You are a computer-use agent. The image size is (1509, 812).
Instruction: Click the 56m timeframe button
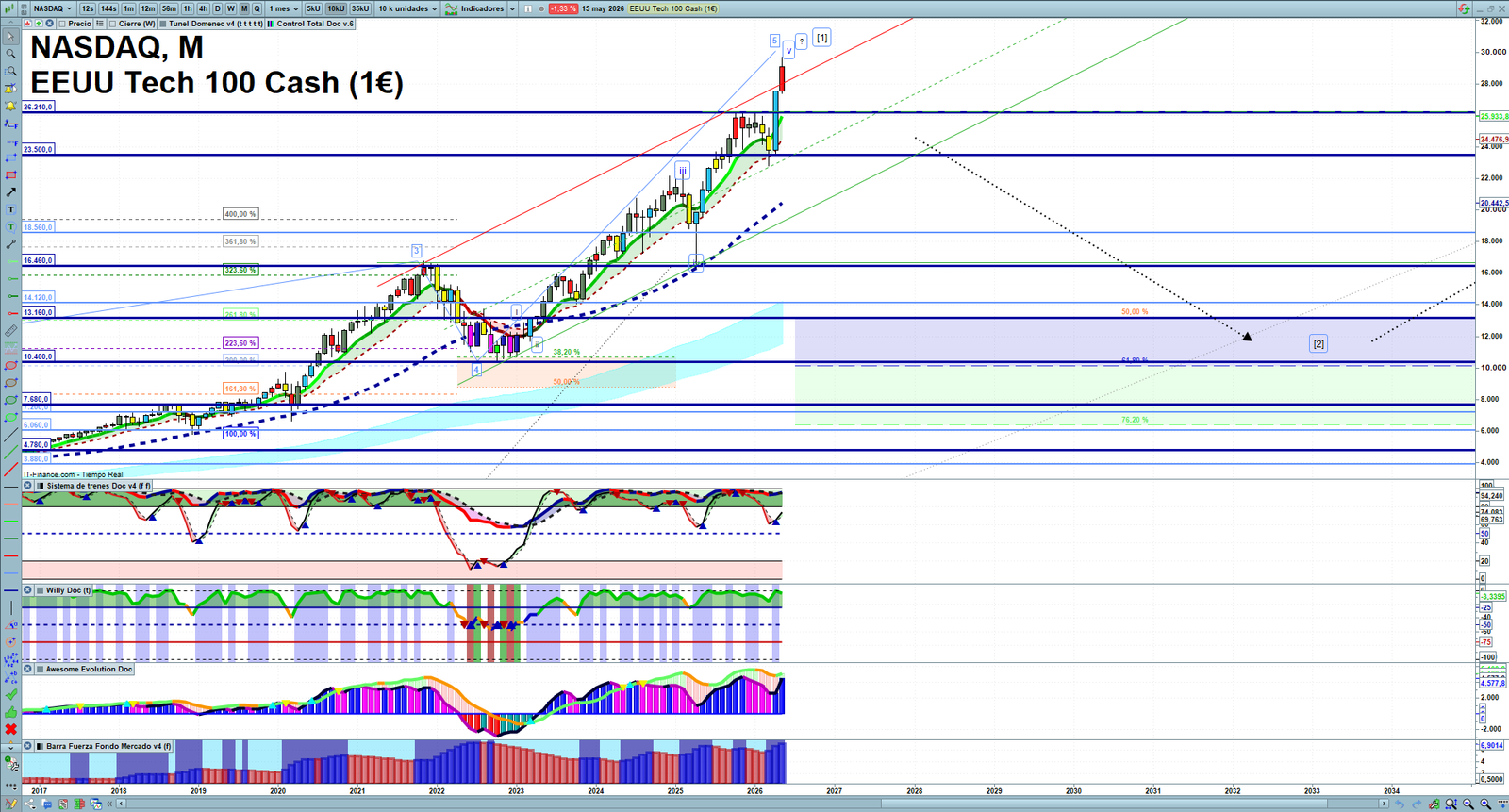169,8
